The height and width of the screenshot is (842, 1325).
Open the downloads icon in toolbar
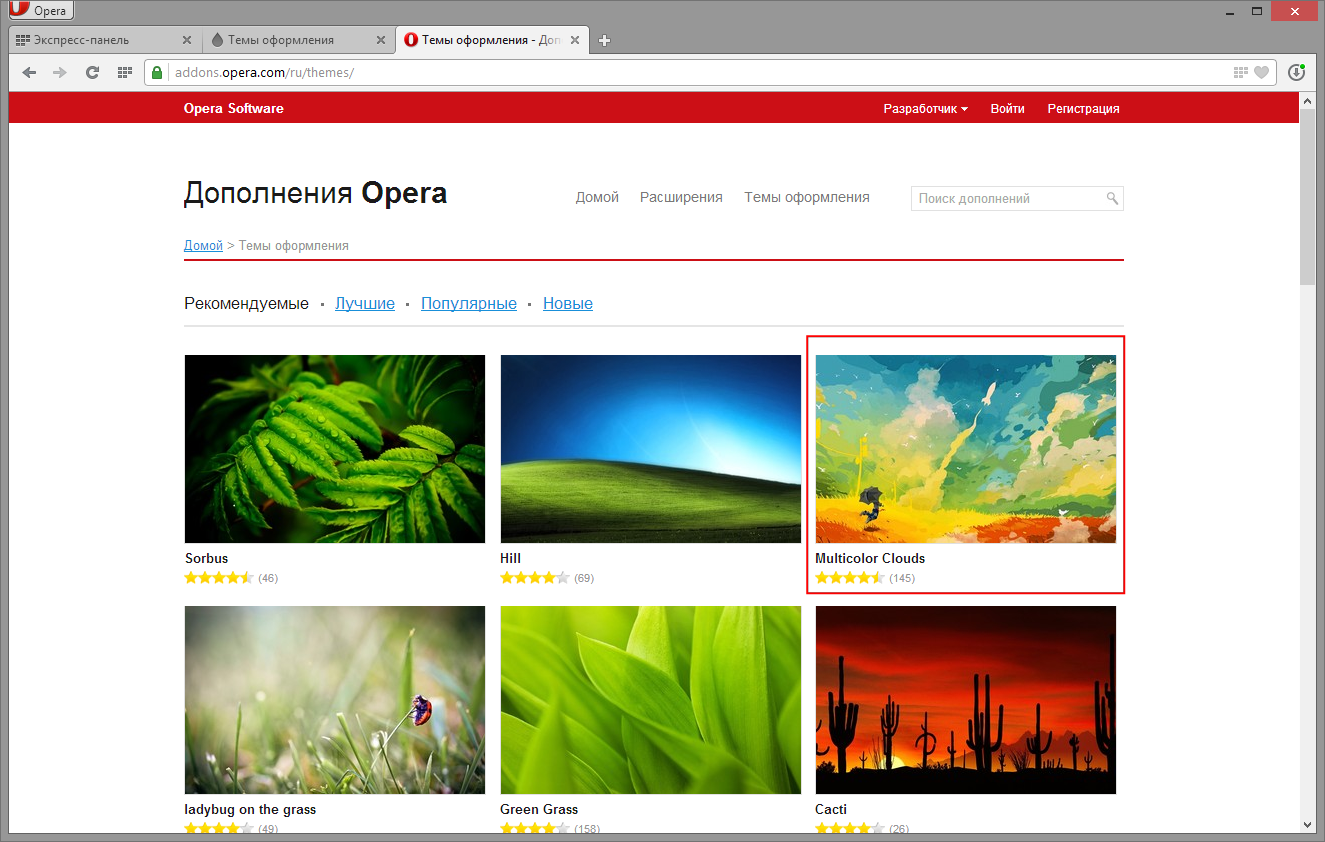point(1296,72)
